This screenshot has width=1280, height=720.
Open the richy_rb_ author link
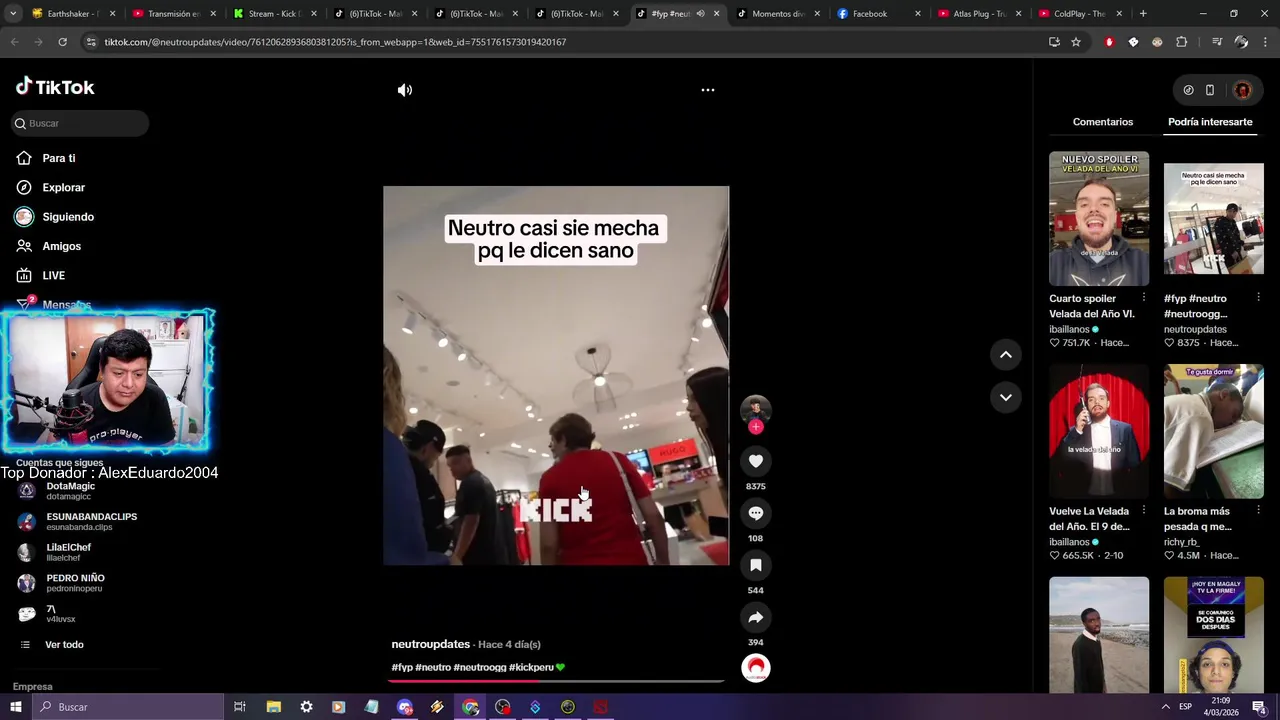[x=1181, y=542]
